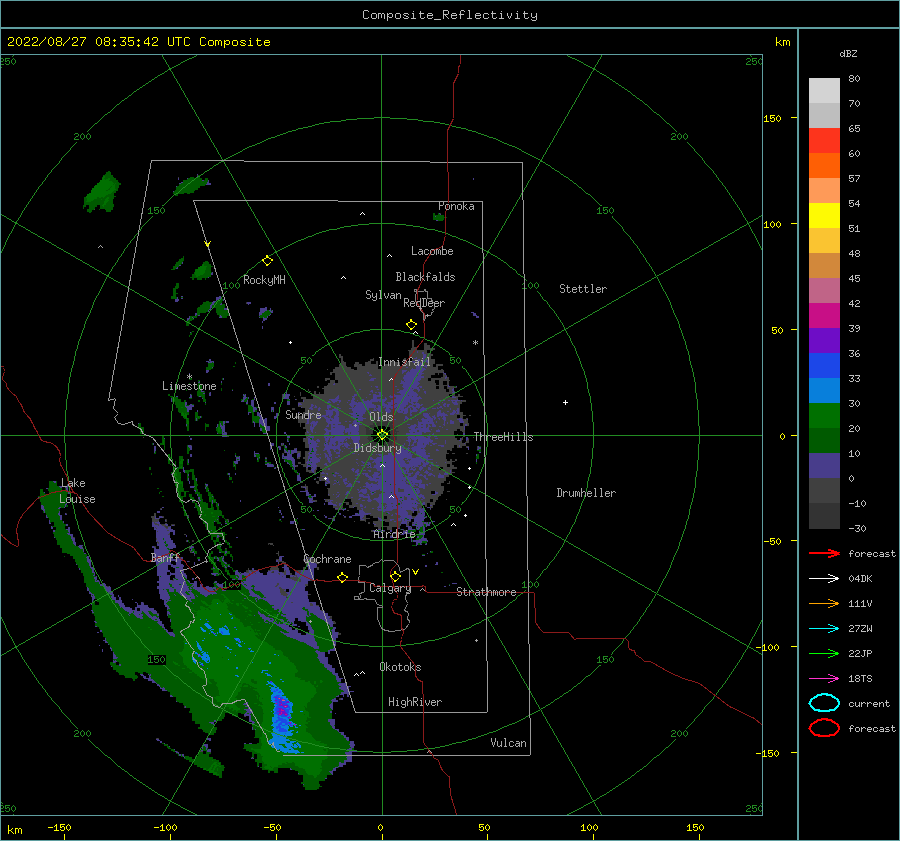Screen dimensions: 900x841
Task: Click the Sundre city label
Action: 304,414
